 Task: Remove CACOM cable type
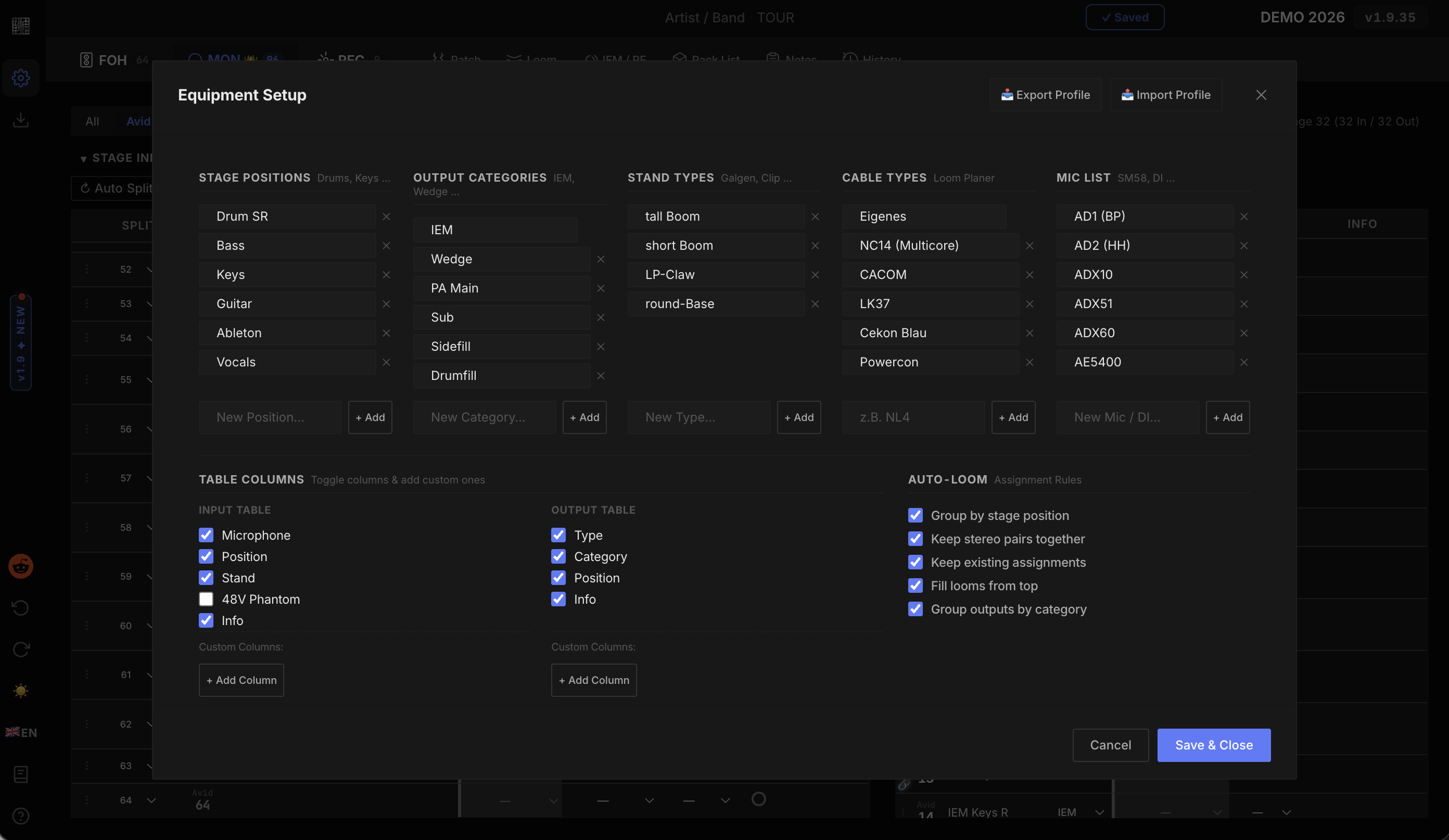1030,275
